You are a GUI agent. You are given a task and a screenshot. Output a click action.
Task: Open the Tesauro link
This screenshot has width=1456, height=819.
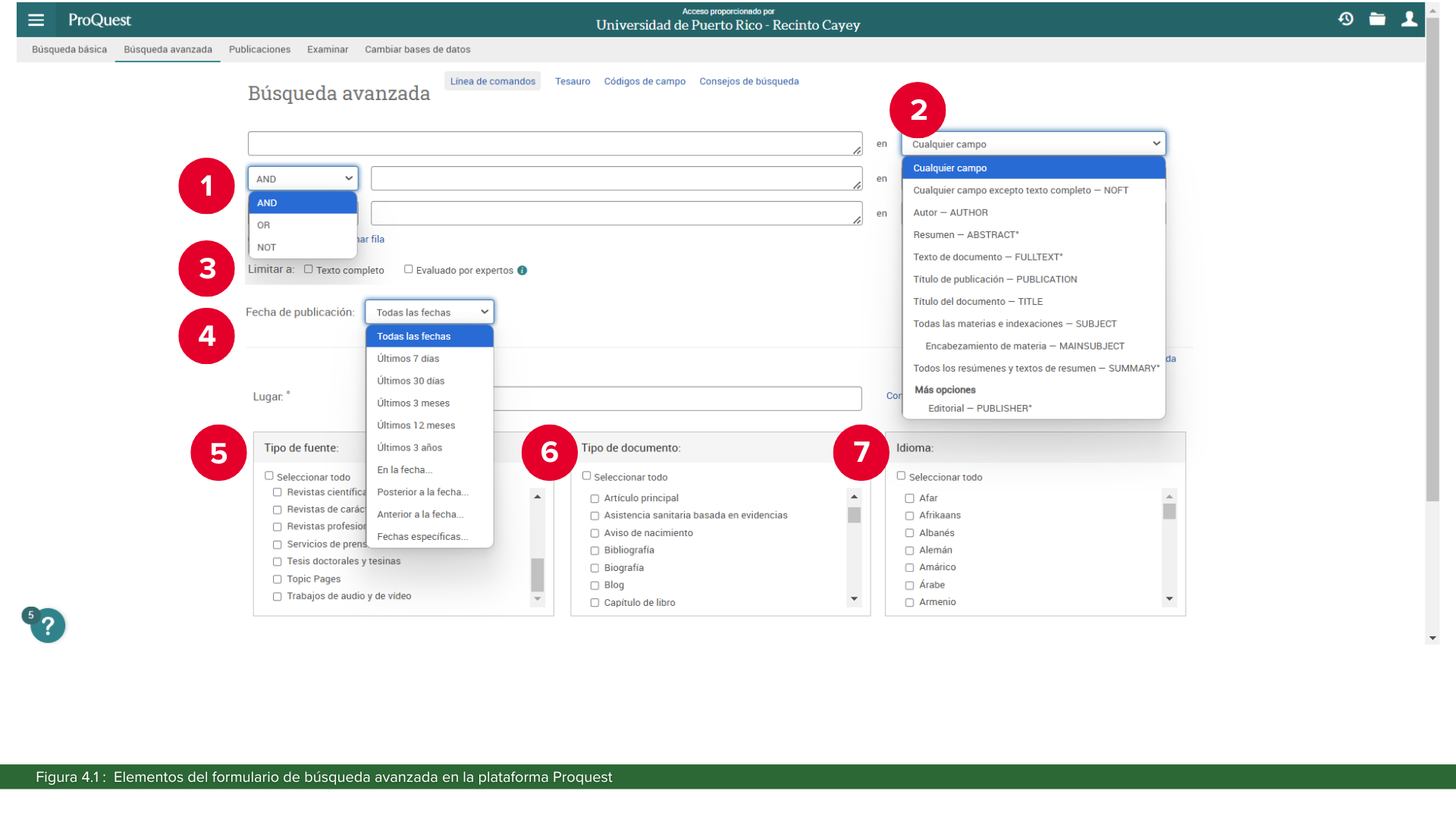(x=572, y=82)
